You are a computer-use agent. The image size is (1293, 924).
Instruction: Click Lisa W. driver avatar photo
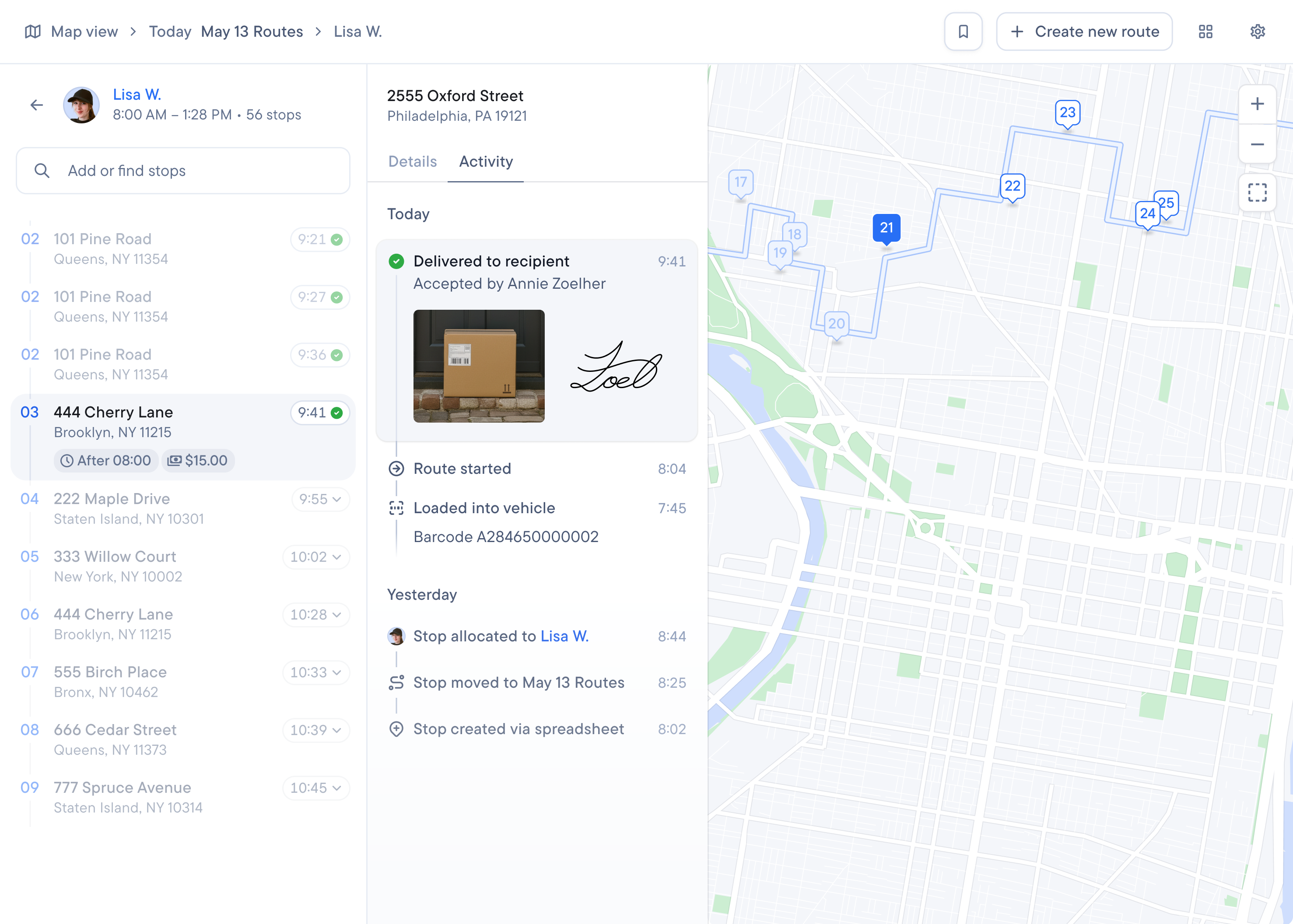tap(81, 105)
